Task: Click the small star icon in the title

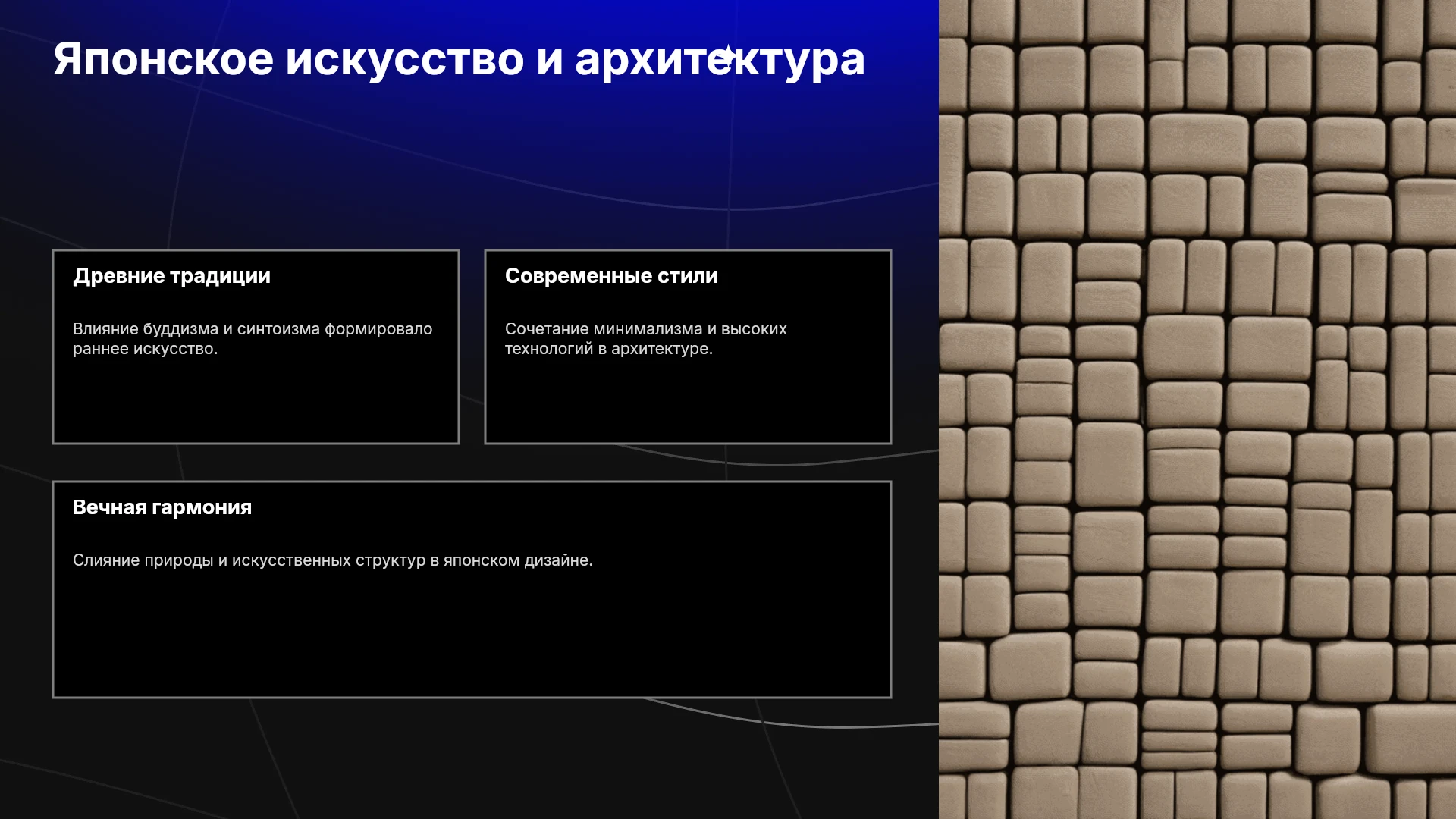Action: point(726,57)
